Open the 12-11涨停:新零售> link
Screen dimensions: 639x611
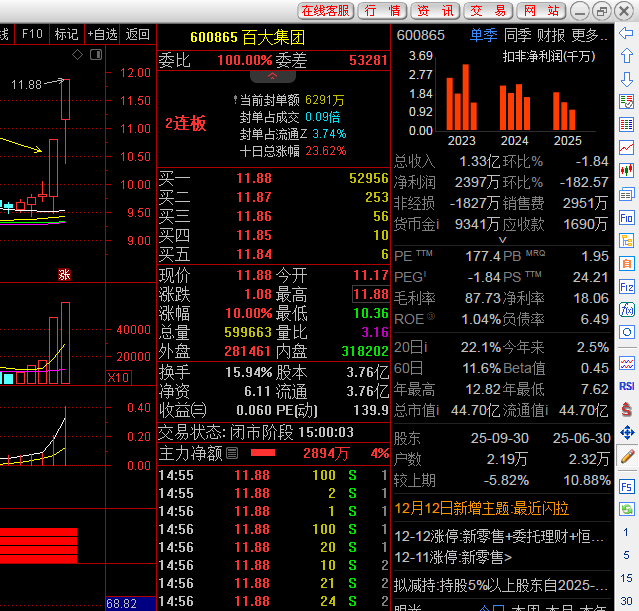pos(453,557)
